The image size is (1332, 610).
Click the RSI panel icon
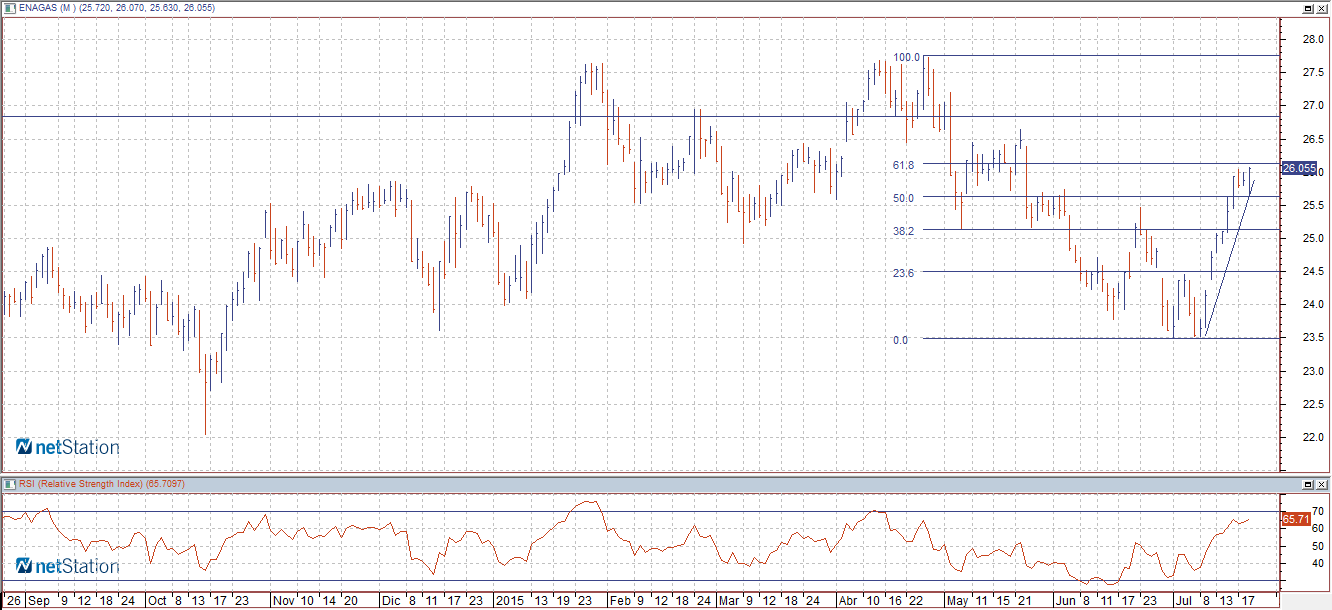click(7, 484)
